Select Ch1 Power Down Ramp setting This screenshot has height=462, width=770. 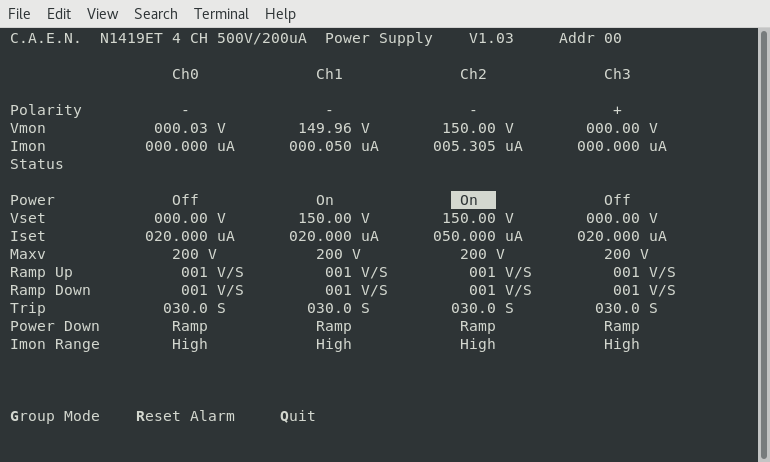point(334,326)
